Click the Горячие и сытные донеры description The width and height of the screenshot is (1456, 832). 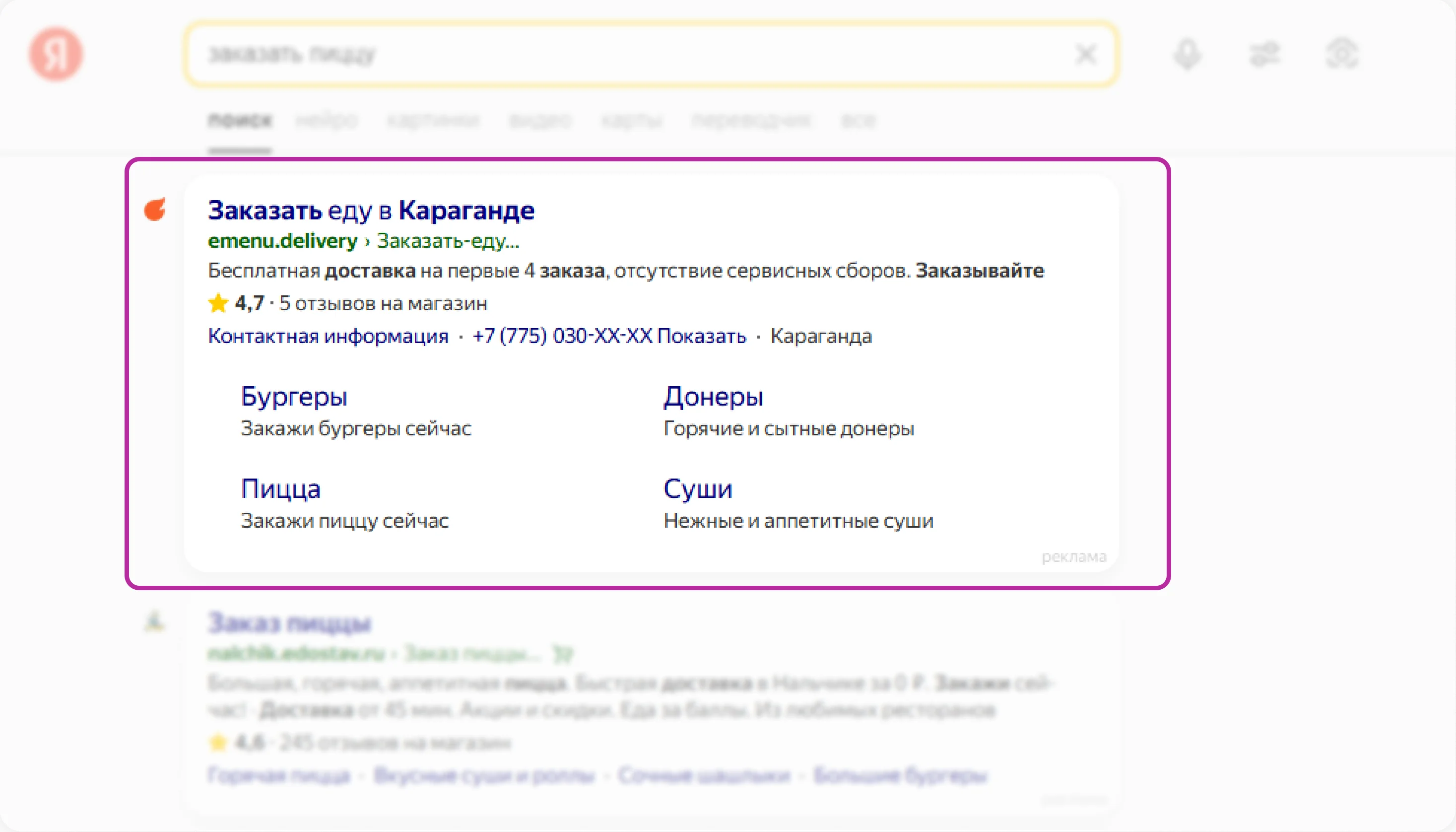[788, 428]
